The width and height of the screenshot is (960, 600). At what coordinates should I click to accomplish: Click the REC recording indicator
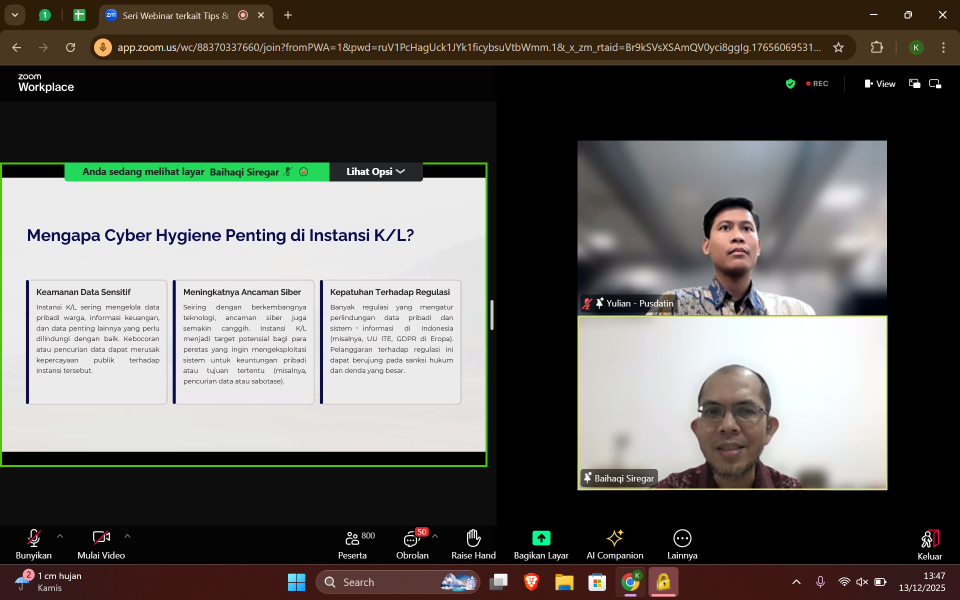coord(816,84)
